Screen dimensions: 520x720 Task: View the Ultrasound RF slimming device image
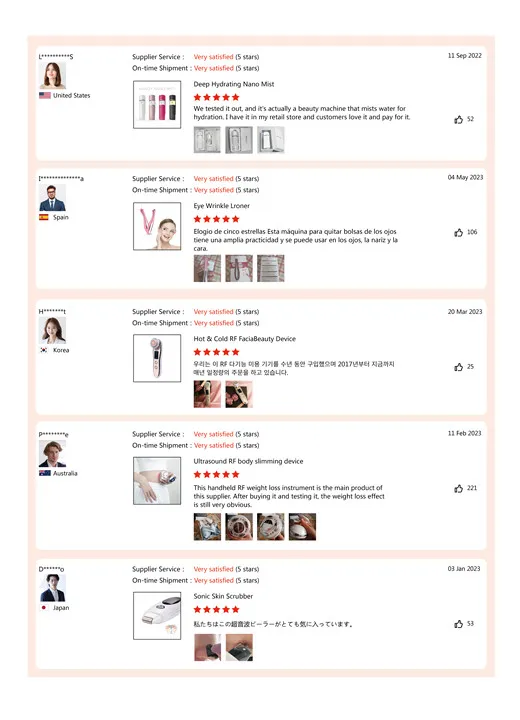[x=157, y=481]
